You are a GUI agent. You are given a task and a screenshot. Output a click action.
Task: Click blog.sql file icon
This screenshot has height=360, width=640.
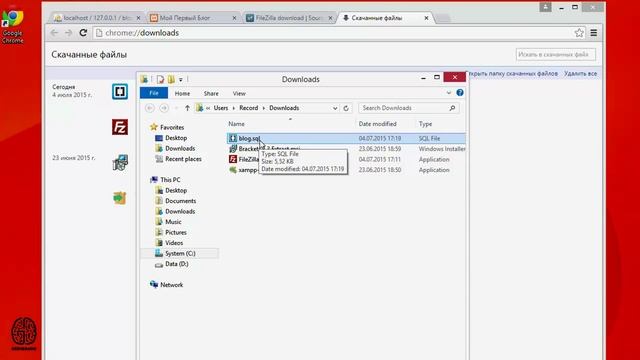coord(233,138)
